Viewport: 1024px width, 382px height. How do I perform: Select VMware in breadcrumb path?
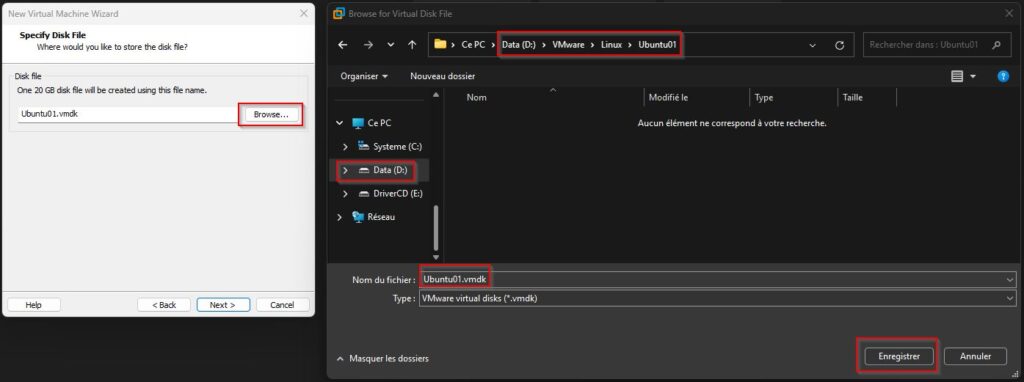coord(568,45)
